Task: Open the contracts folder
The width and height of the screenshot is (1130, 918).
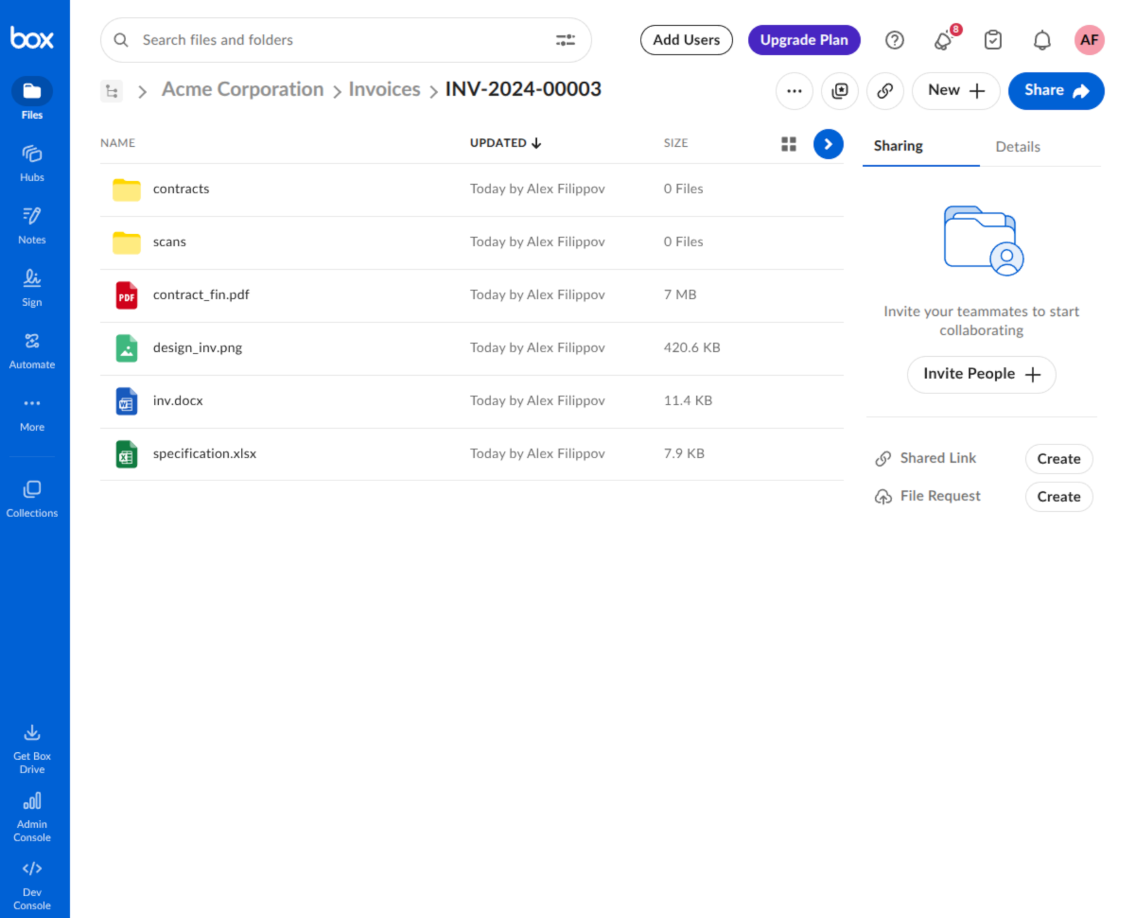Action: coord(181,189)
